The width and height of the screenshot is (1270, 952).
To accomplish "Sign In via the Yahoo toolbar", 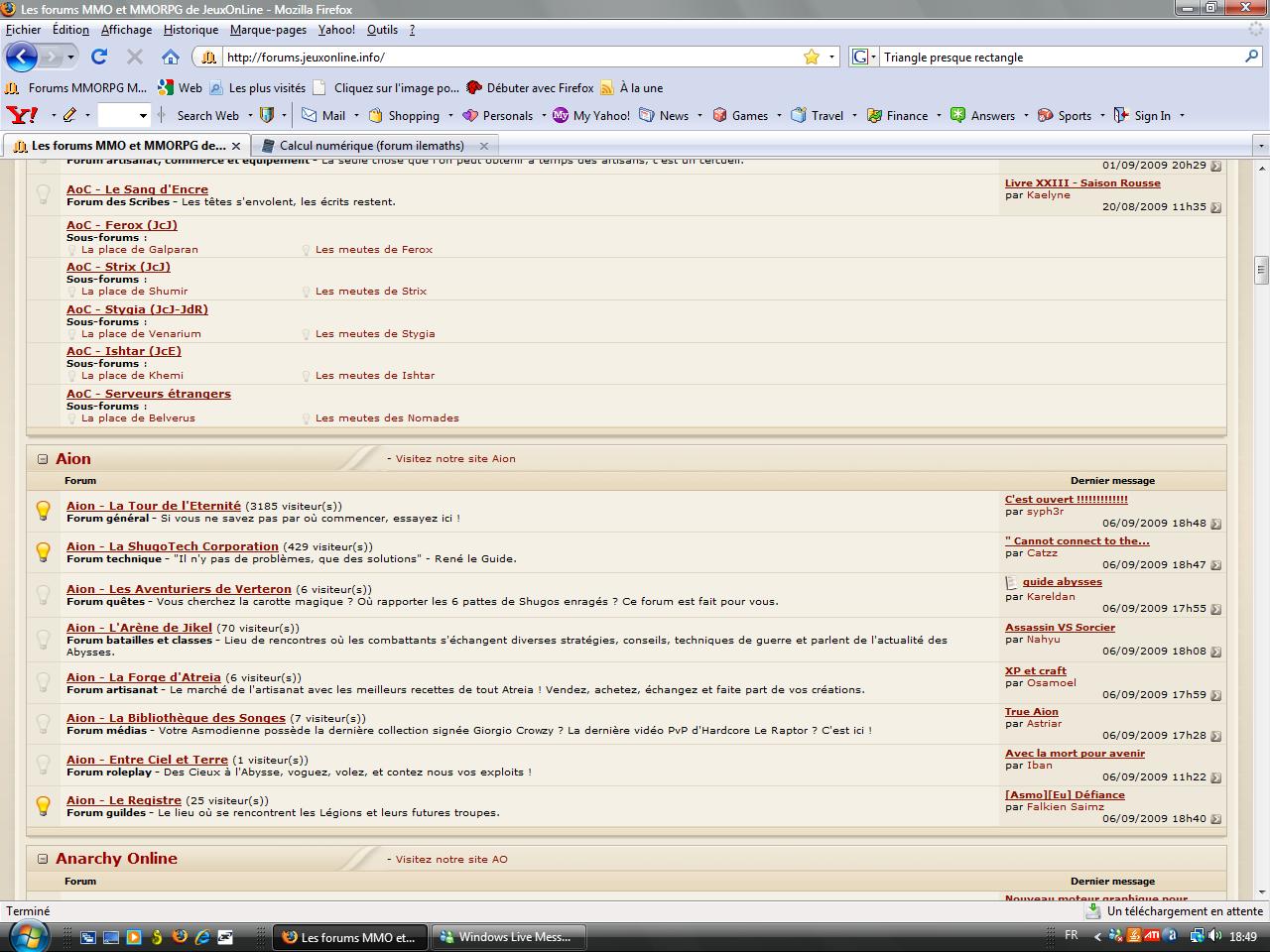I will tap(1142, 115).
